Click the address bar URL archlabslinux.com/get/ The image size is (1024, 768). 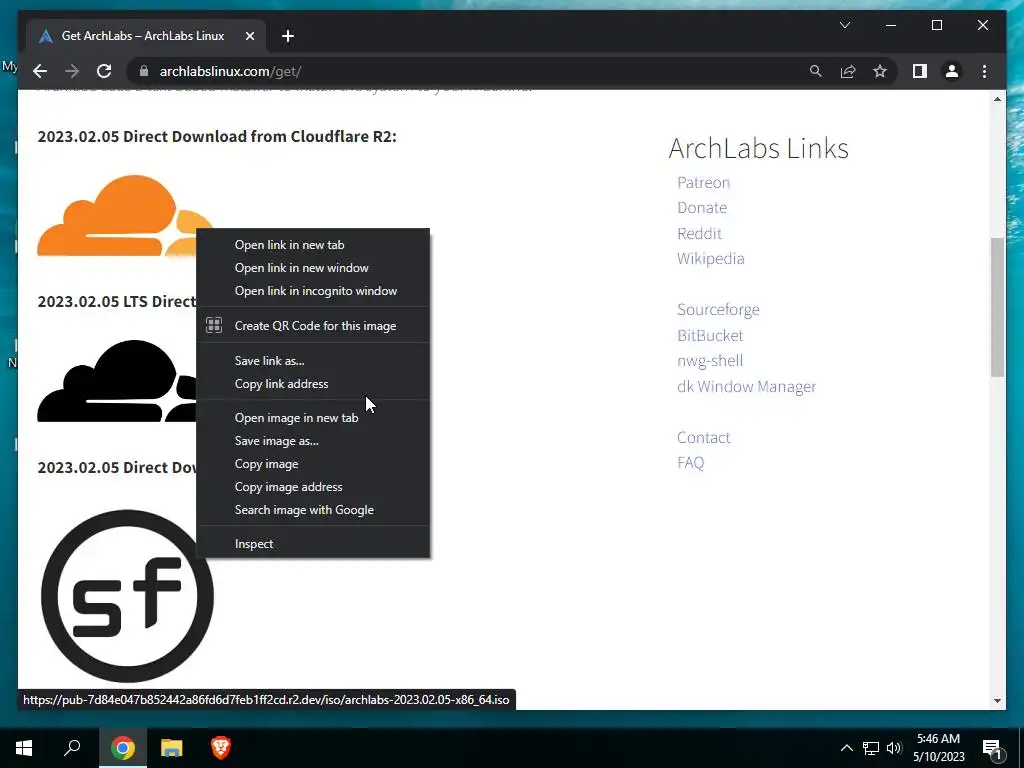231,71
